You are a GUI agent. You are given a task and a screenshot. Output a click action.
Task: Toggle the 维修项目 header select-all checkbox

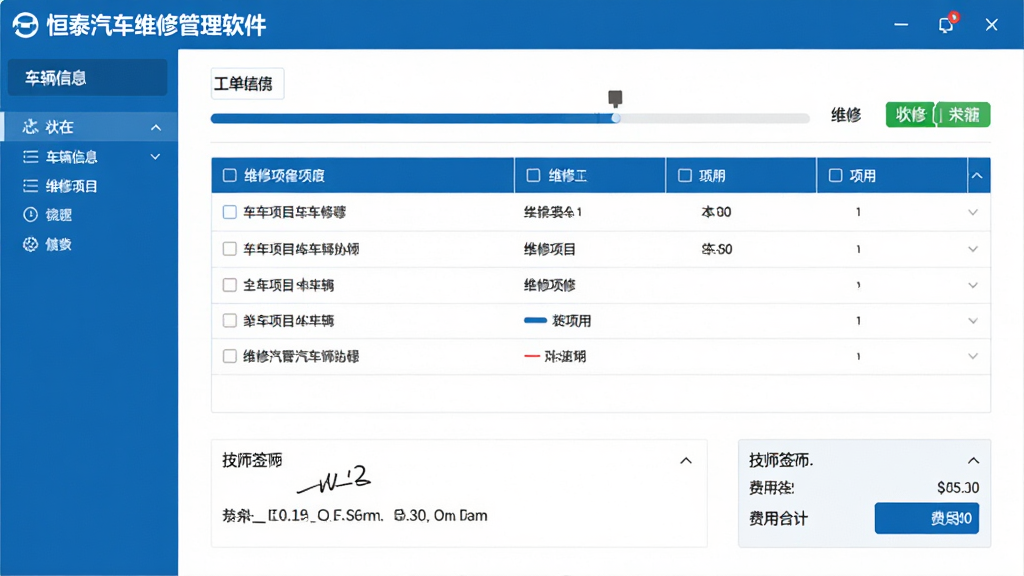click(230, 175)
